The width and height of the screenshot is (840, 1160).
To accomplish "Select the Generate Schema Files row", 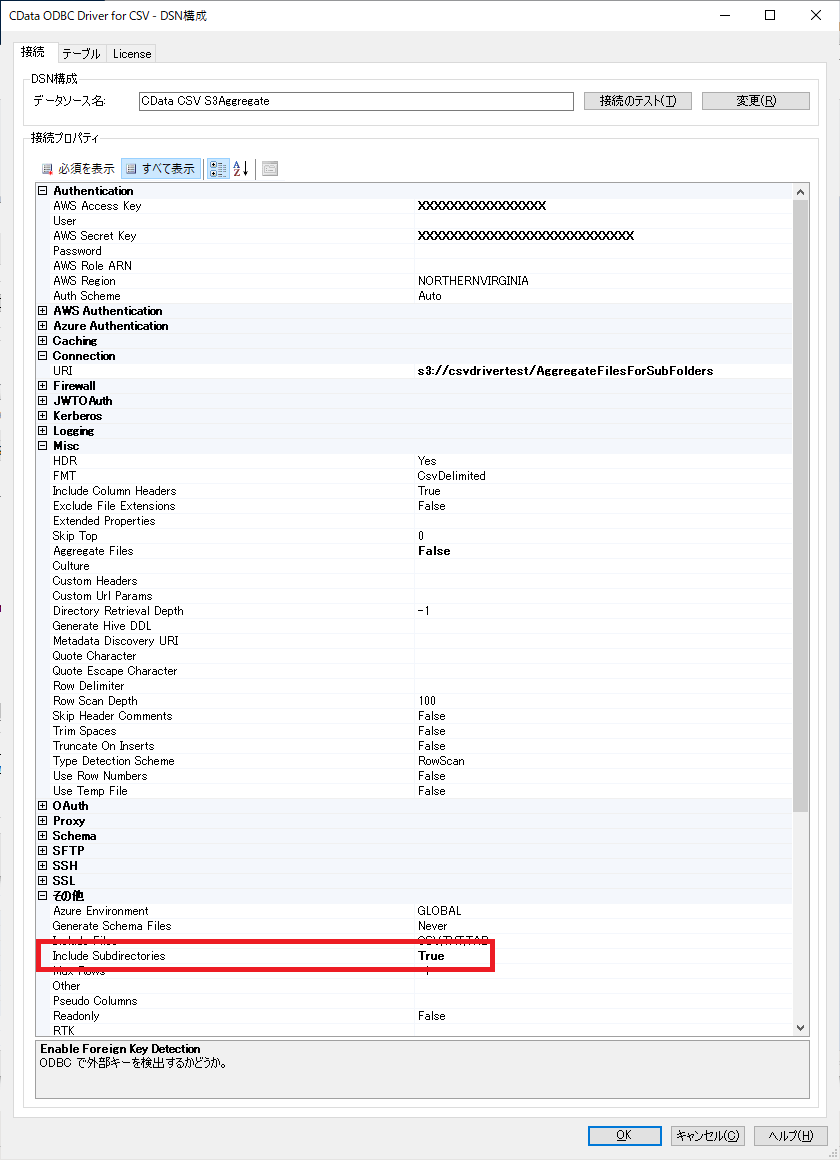I will 420,926.
